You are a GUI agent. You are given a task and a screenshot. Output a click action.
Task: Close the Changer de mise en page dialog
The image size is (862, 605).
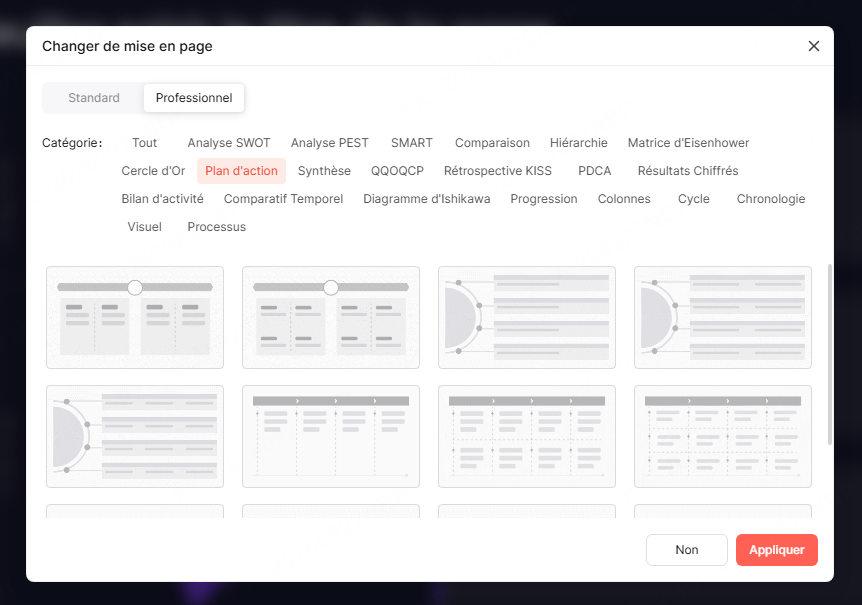(814, 46)
